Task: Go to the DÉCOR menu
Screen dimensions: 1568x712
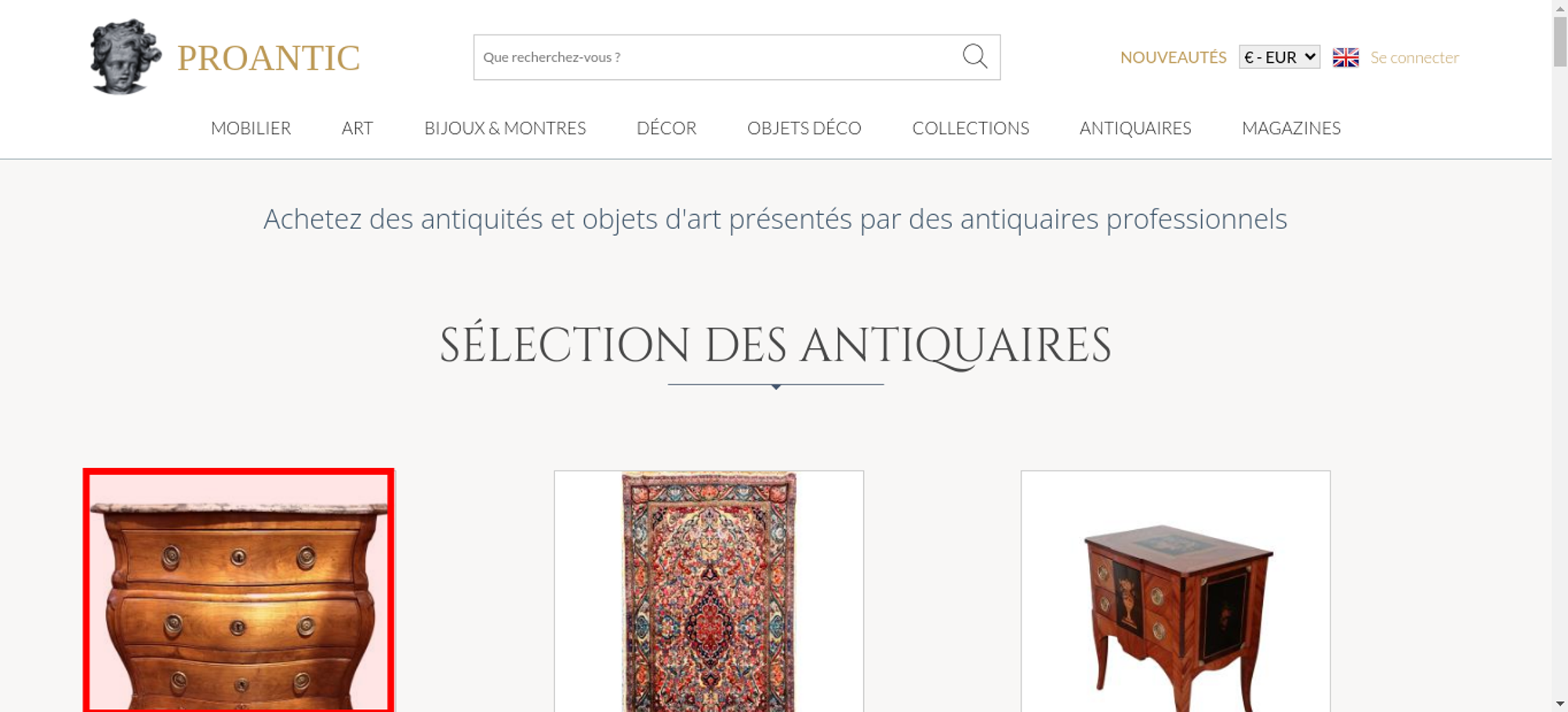Action: click(666, 128)
